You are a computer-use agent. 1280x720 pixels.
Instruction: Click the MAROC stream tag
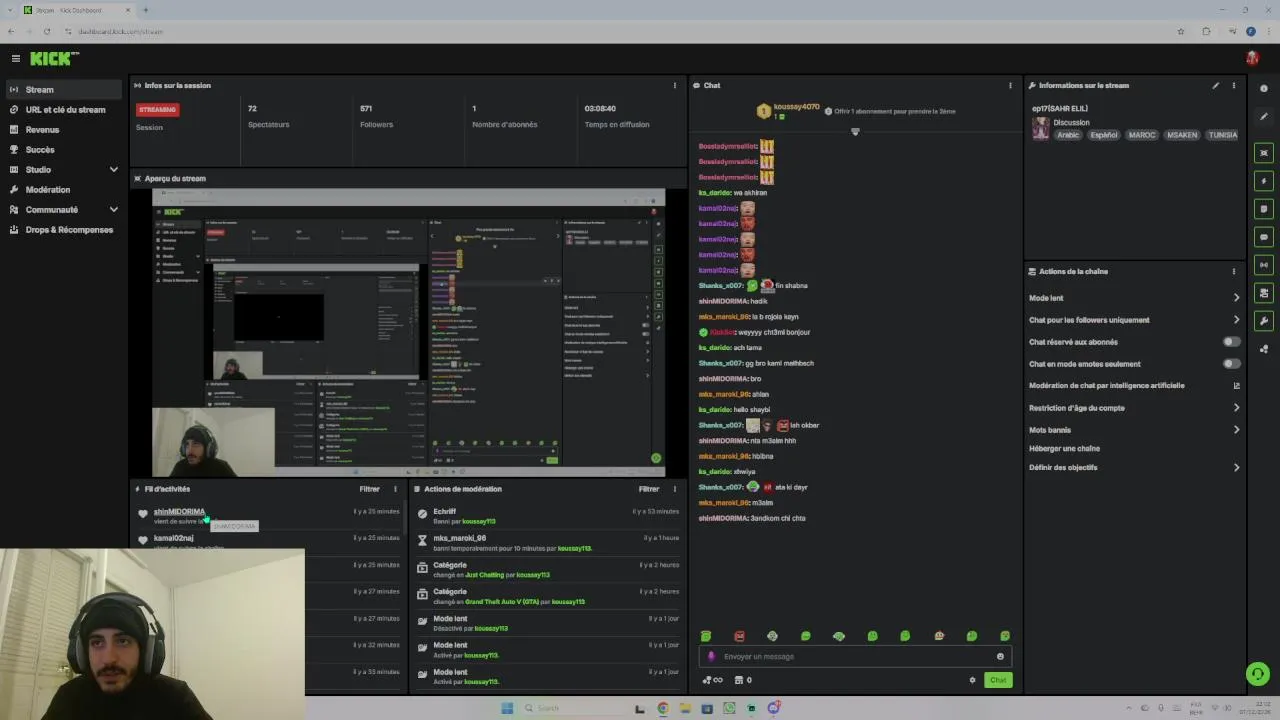pyautogui.click(x=1141, y=135)
